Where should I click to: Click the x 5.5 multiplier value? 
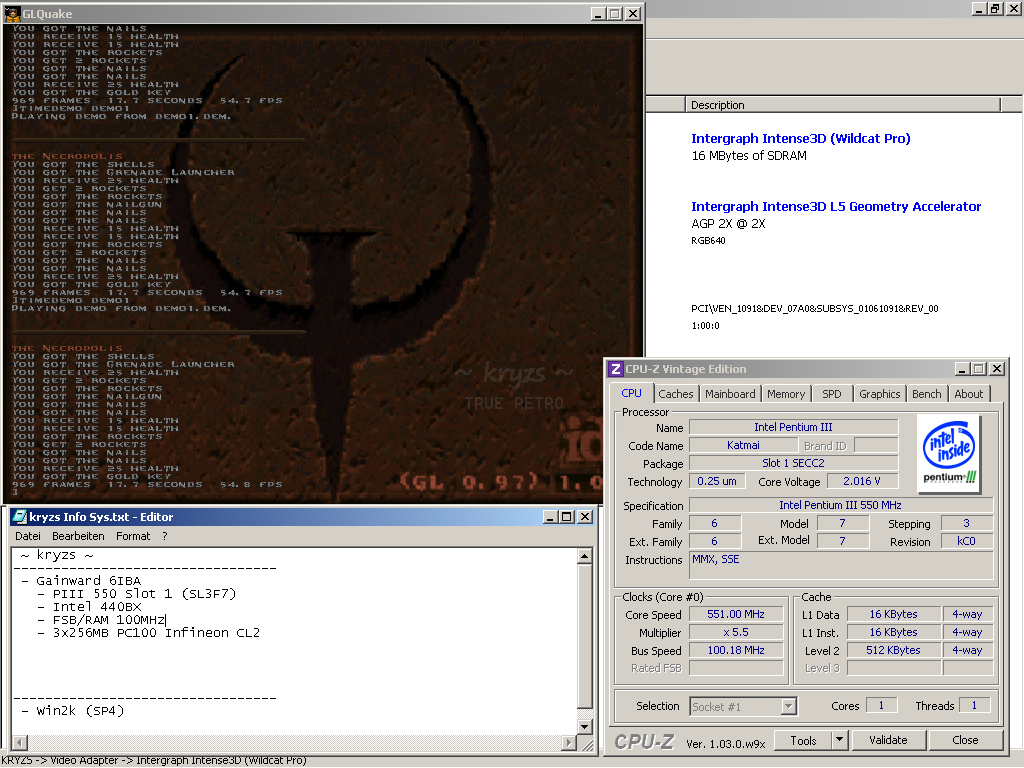click(x=736, y=632)
